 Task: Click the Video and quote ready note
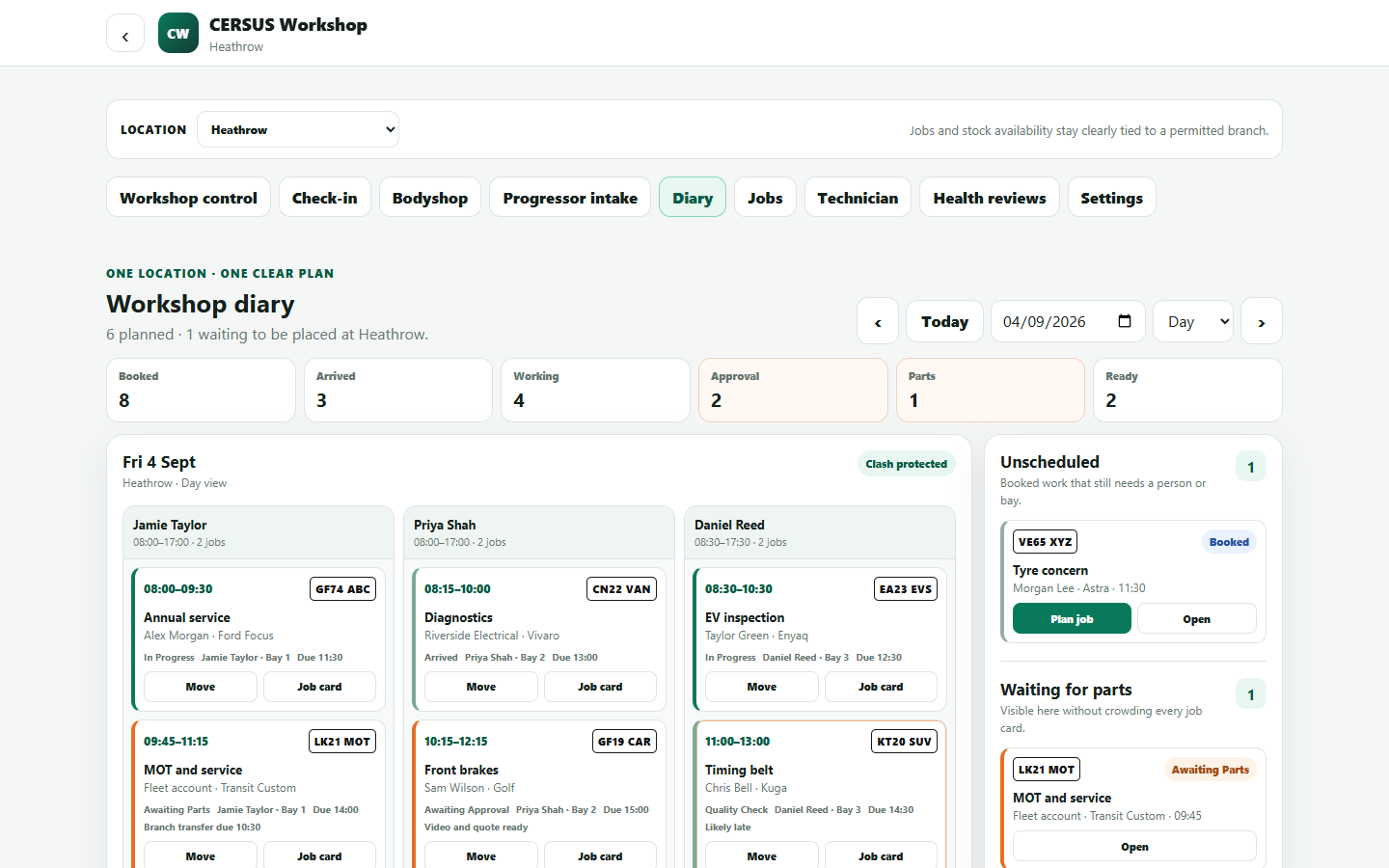click(x=477, y=827)
